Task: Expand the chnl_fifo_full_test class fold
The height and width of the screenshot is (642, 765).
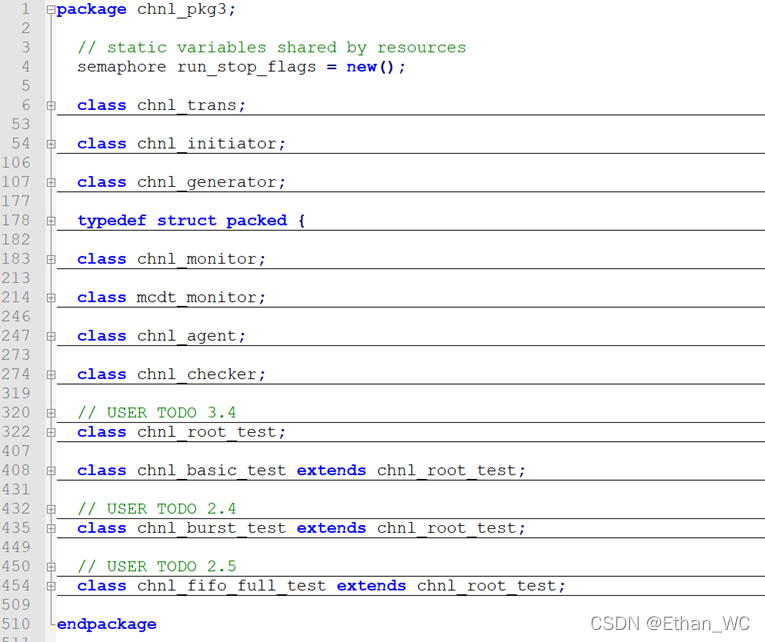Action: (51, 586)
